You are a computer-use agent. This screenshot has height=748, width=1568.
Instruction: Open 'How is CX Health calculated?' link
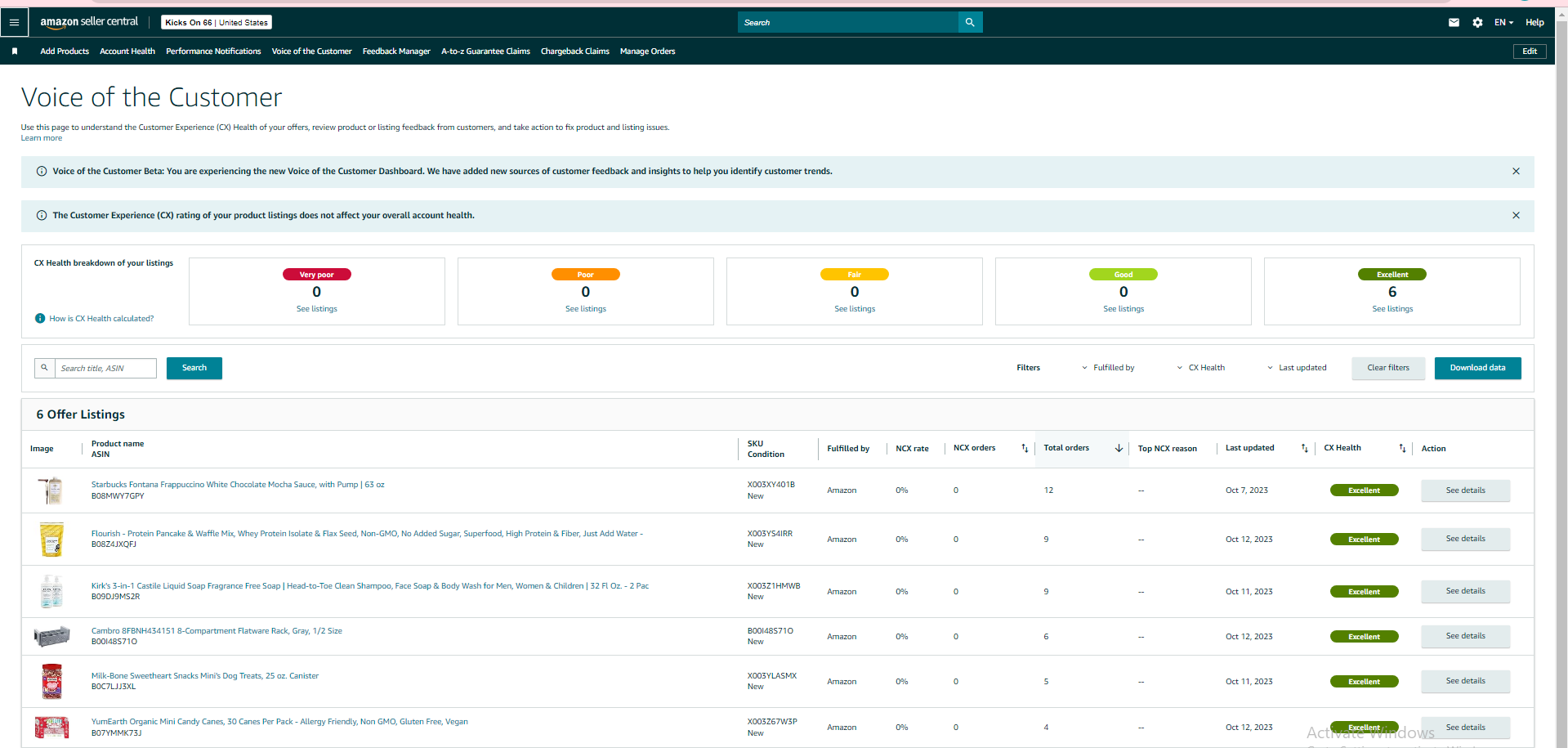(101, 319)
